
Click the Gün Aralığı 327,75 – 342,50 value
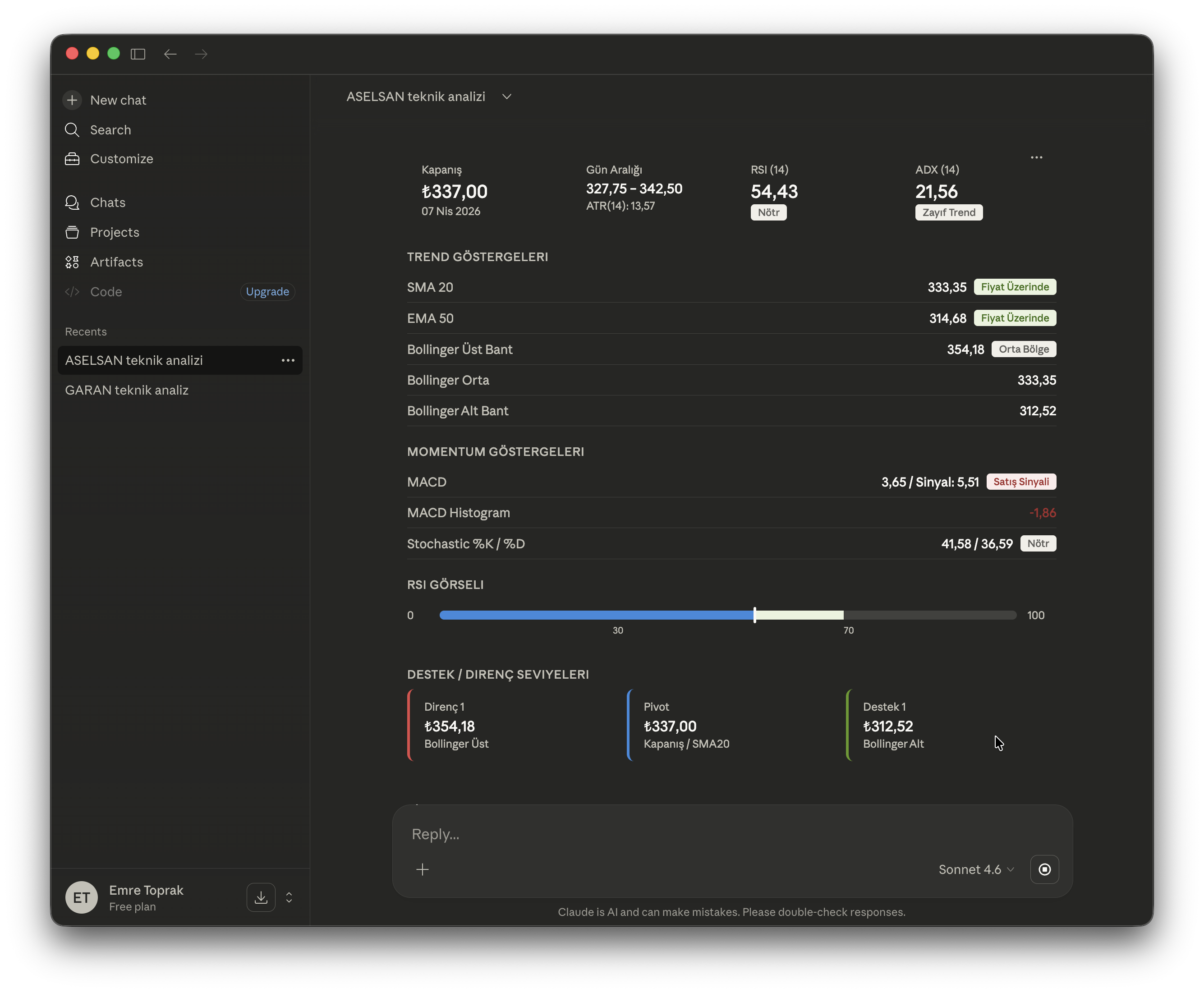634,188
